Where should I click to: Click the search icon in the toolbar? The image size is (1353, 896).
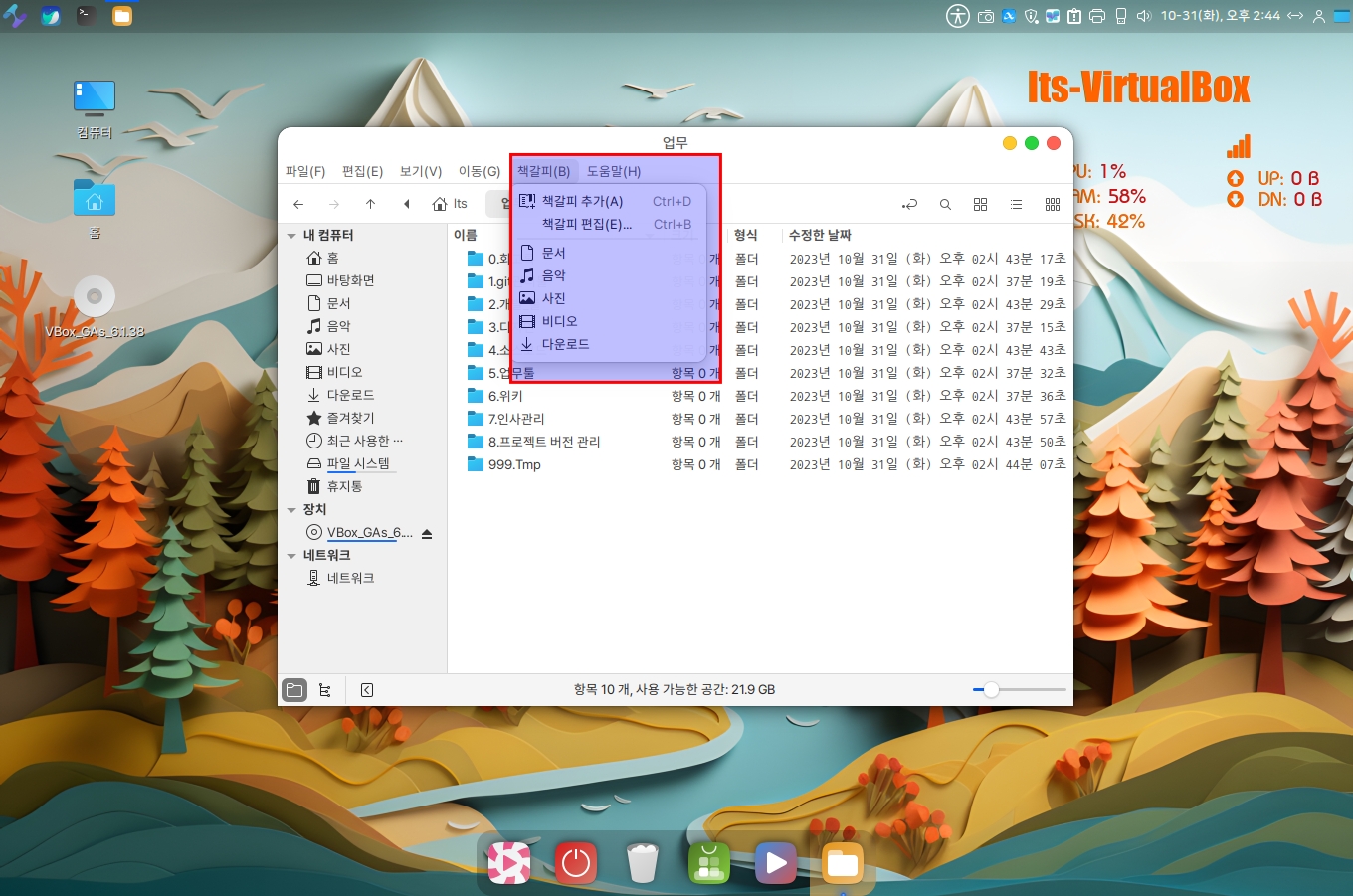coord(945,204)
